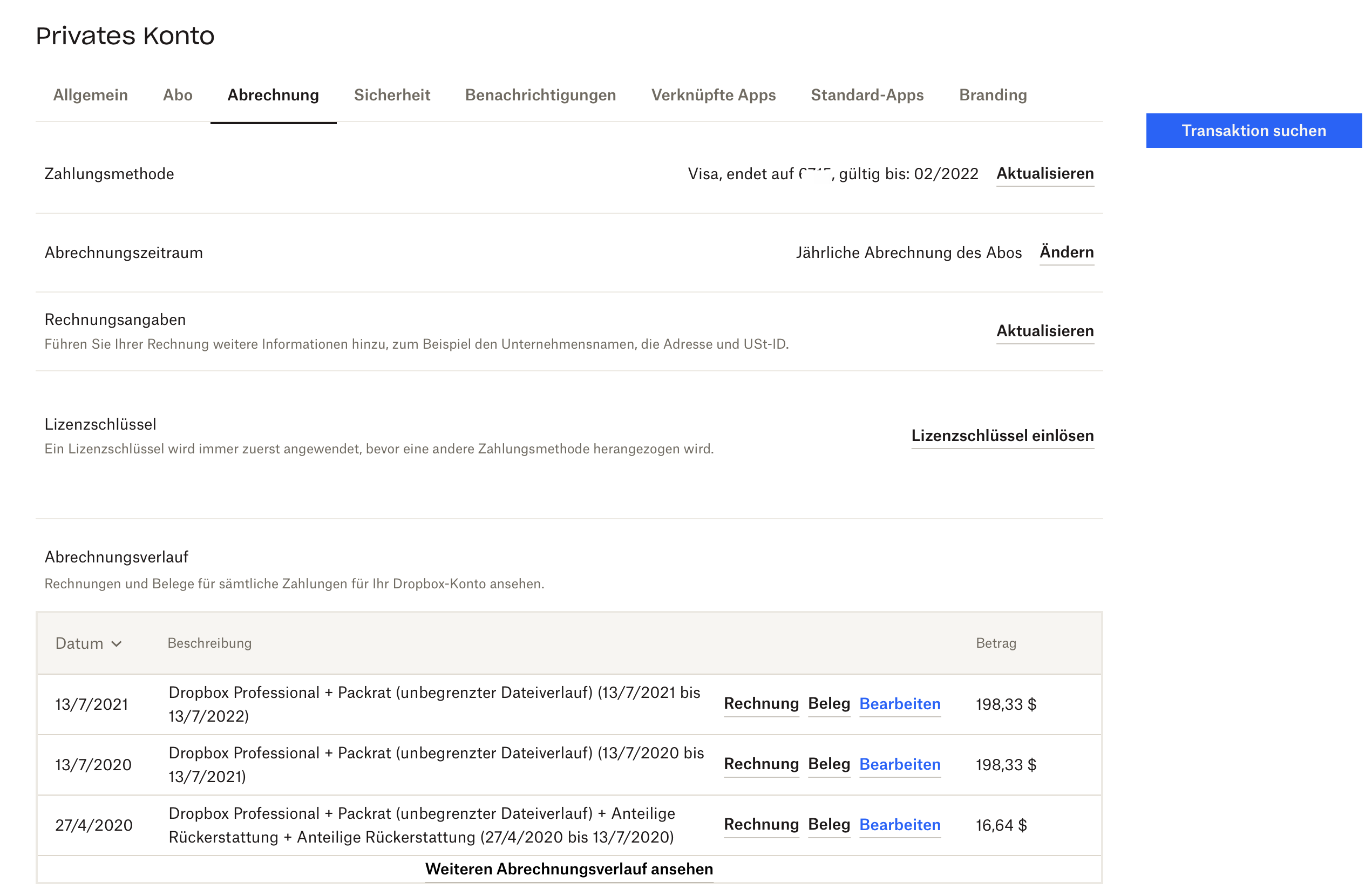Click the 198,33 $ amount dated 13/7/2021

(1006, 704)
